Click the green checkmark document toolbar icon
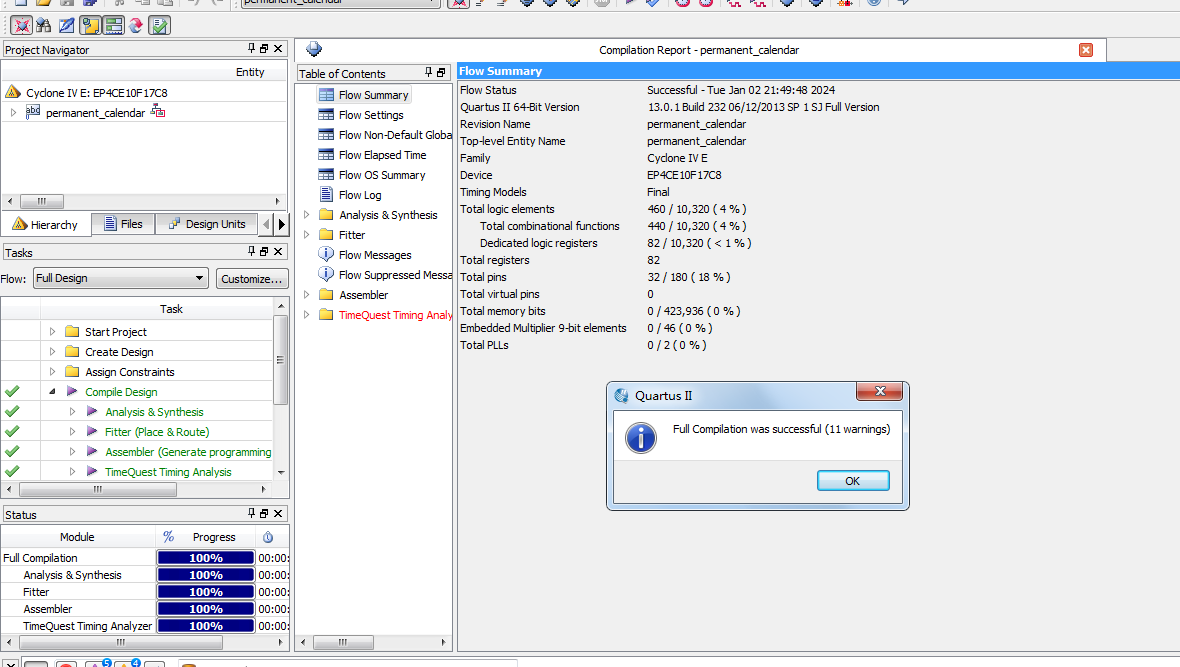 (x=160, y=26)
